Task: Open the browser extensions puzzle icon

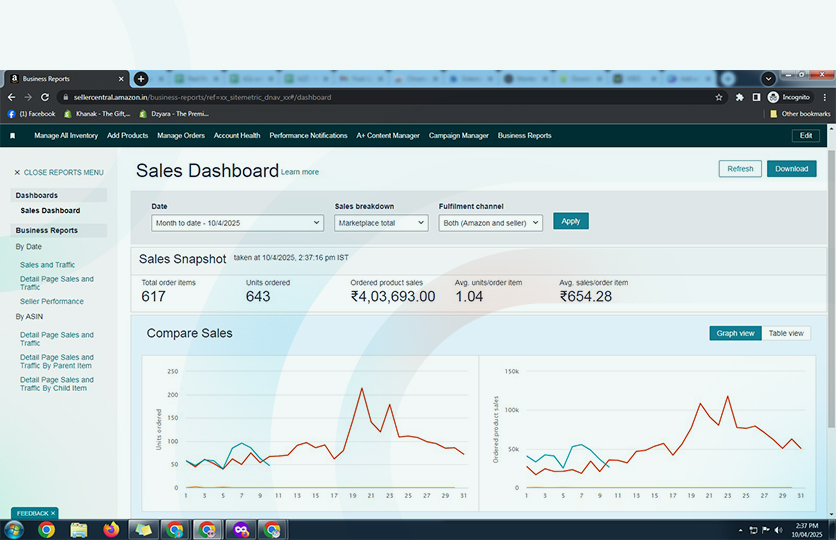Action: pos(740,97)
